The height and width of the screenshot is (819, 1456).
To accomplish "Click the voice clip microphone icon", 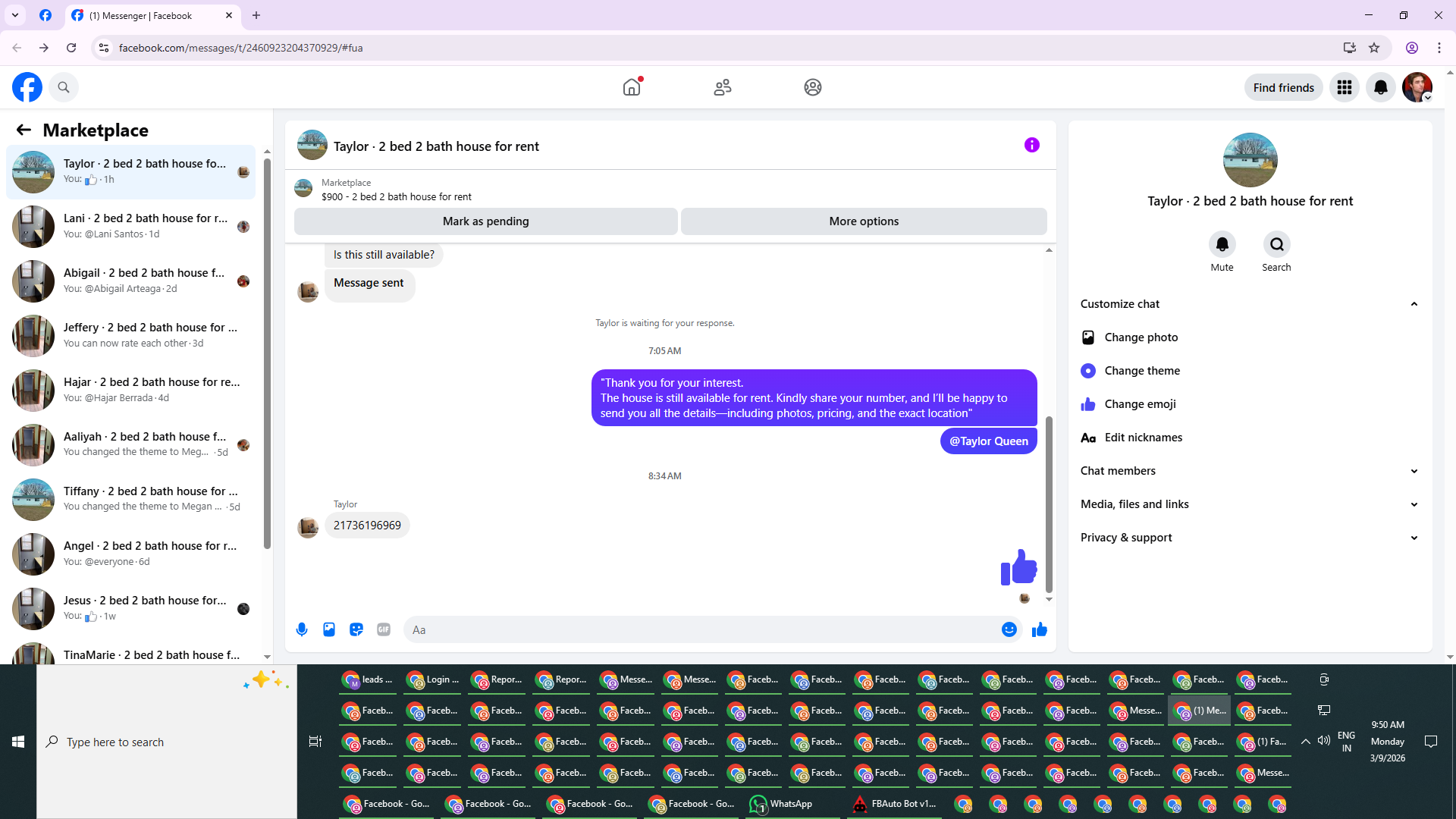I will click(x=302, y=629).
